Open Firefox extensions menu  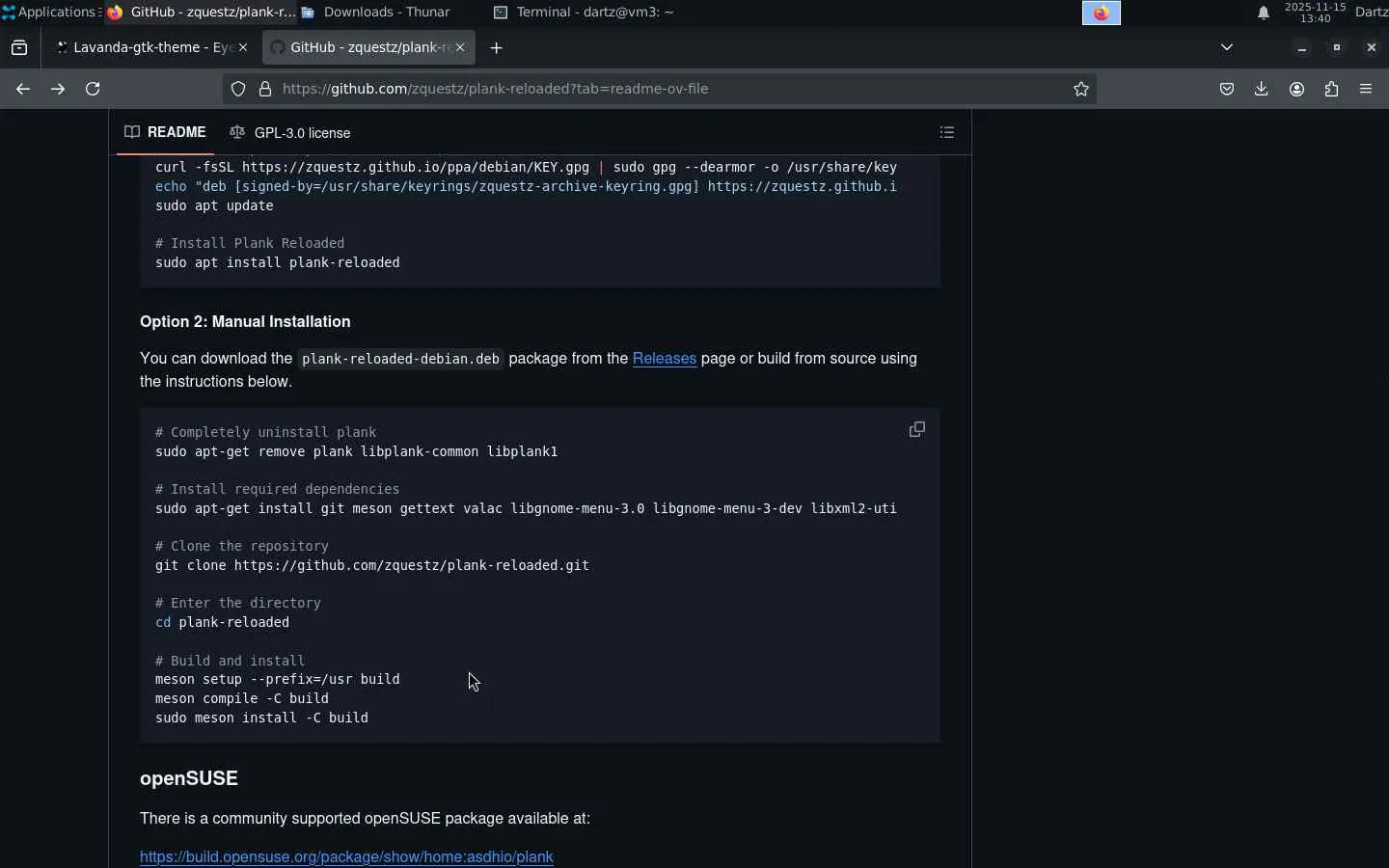coord(1331,89)
